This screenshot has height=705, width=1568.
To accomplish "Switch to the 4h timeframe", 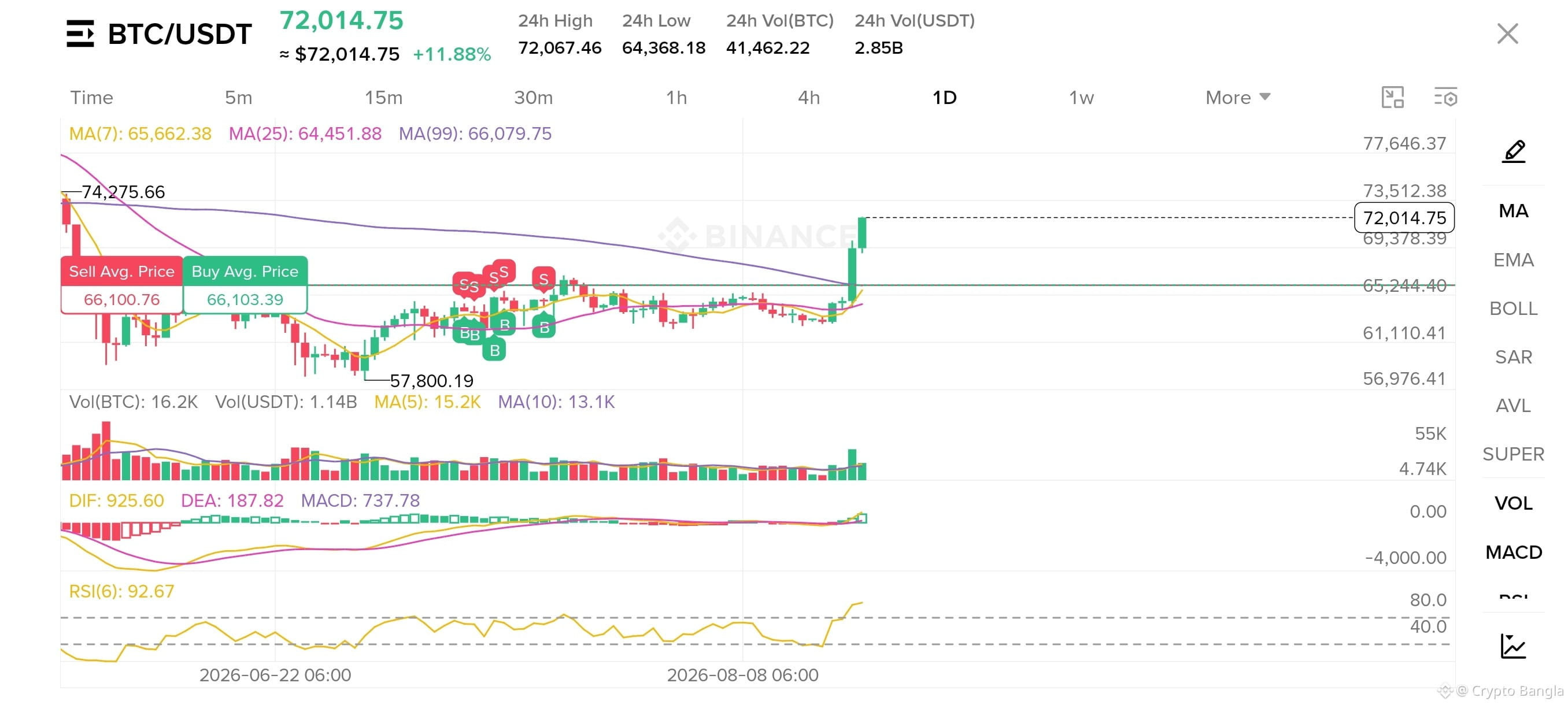I will coord(809,97).
